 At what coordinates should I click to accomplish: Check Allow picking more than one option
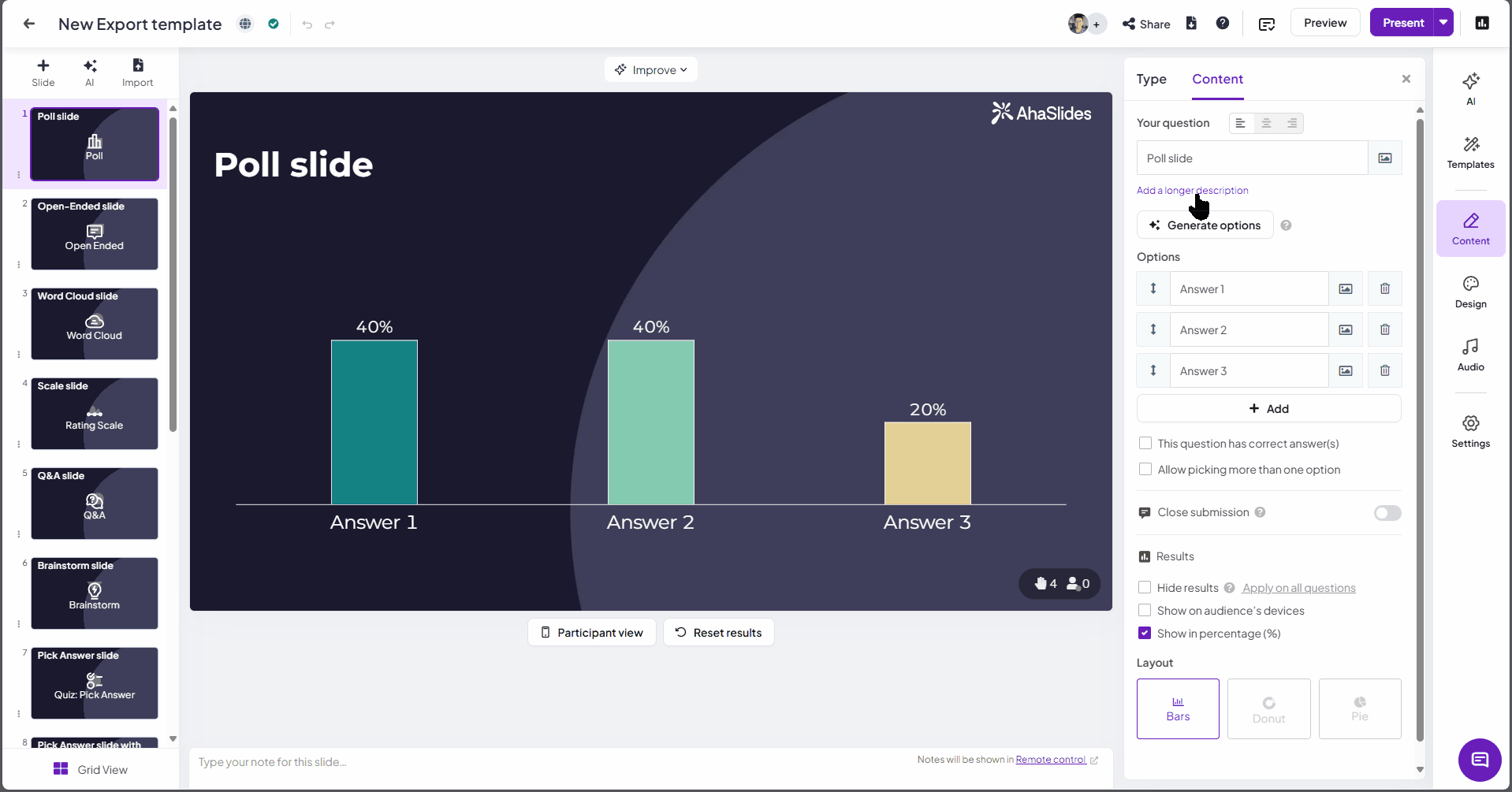click(x=1145, y=470)
